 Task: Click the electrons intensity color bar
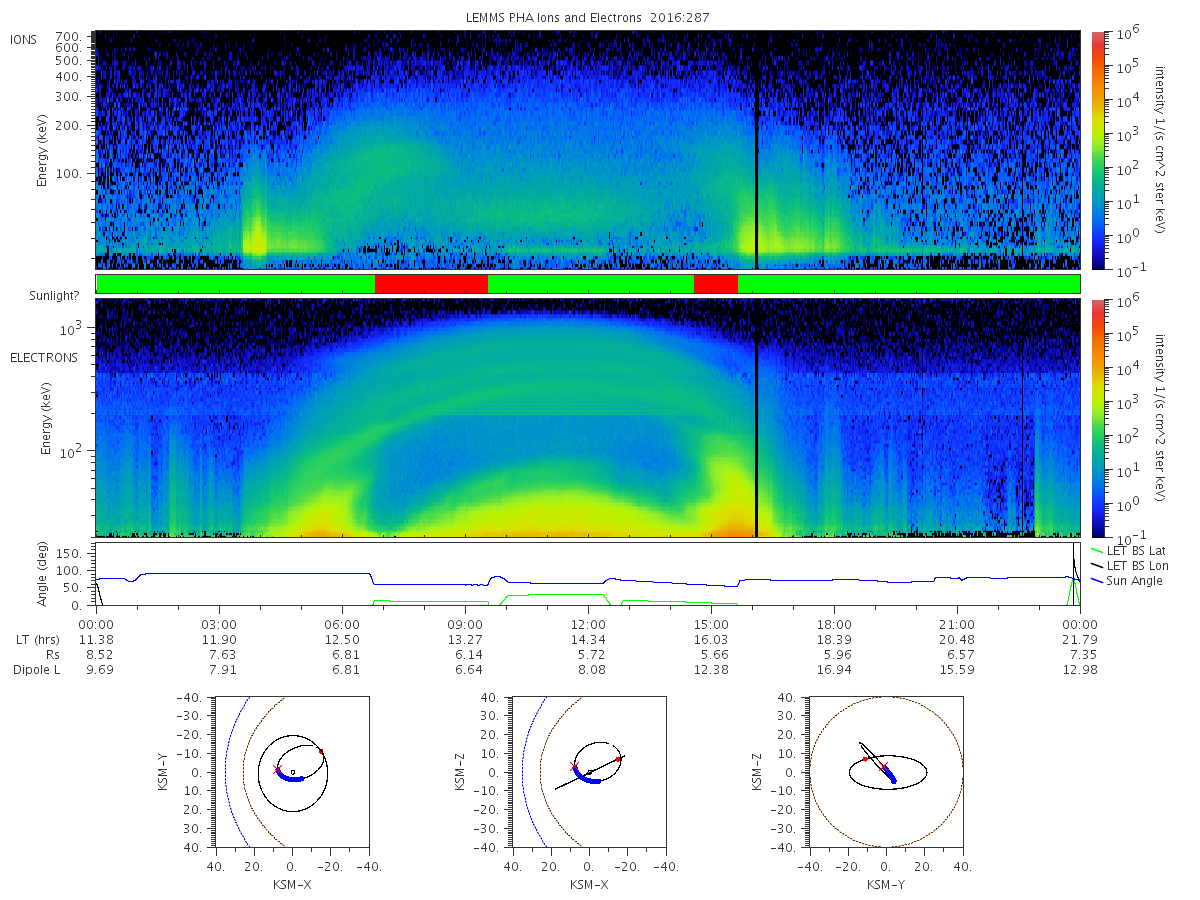pos(1098,417)
